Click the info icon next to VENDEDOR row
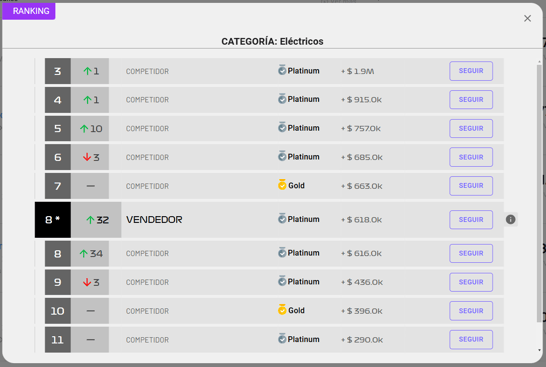Image resolution: width=546 pixels, height=367 pixels. [x=510, y=220]
